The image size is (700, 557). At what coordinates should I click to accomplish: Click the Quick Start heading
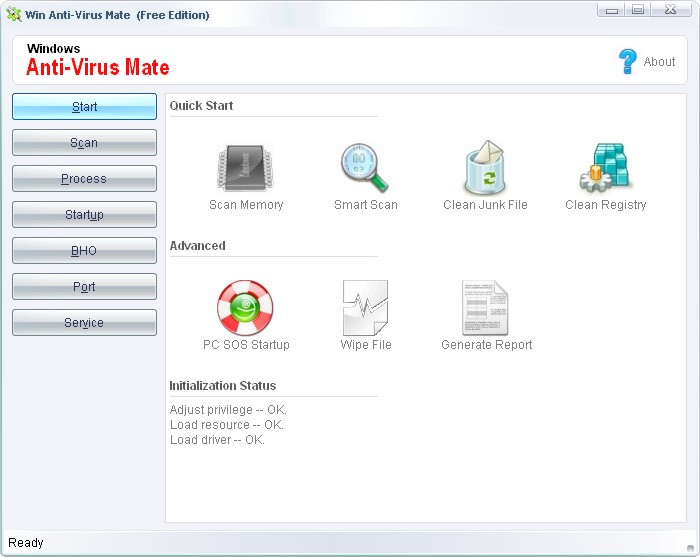[201, 106]
